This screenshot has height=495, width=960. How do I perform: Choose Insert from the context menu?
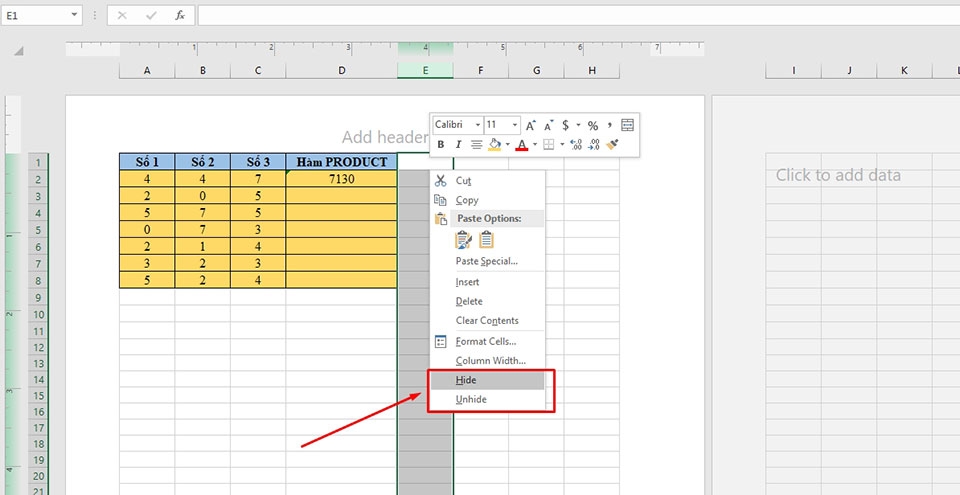tap(487, 282)
